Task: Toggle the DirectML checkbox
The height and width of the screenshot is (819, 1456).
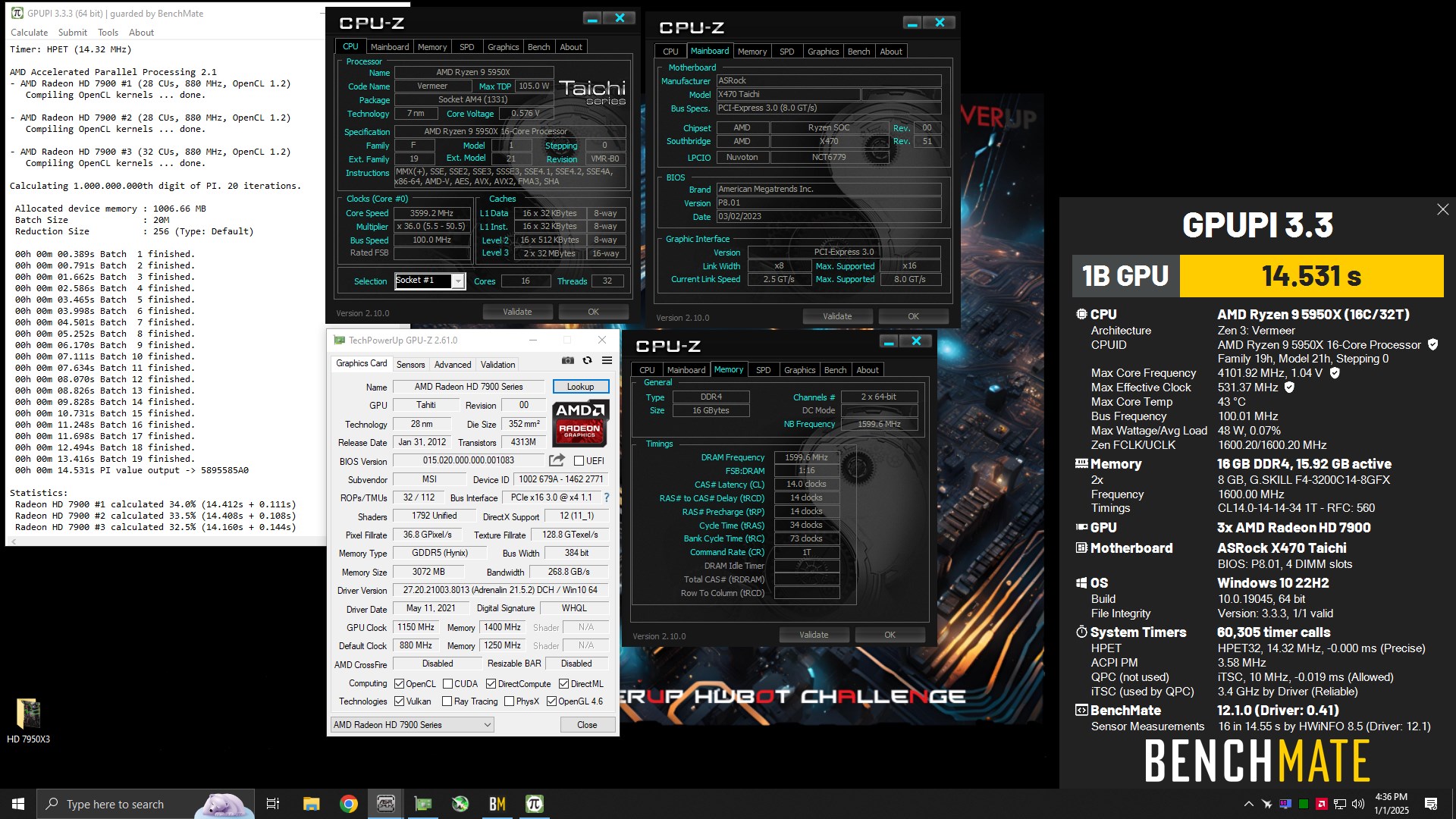Action: (x=563, y=684)
